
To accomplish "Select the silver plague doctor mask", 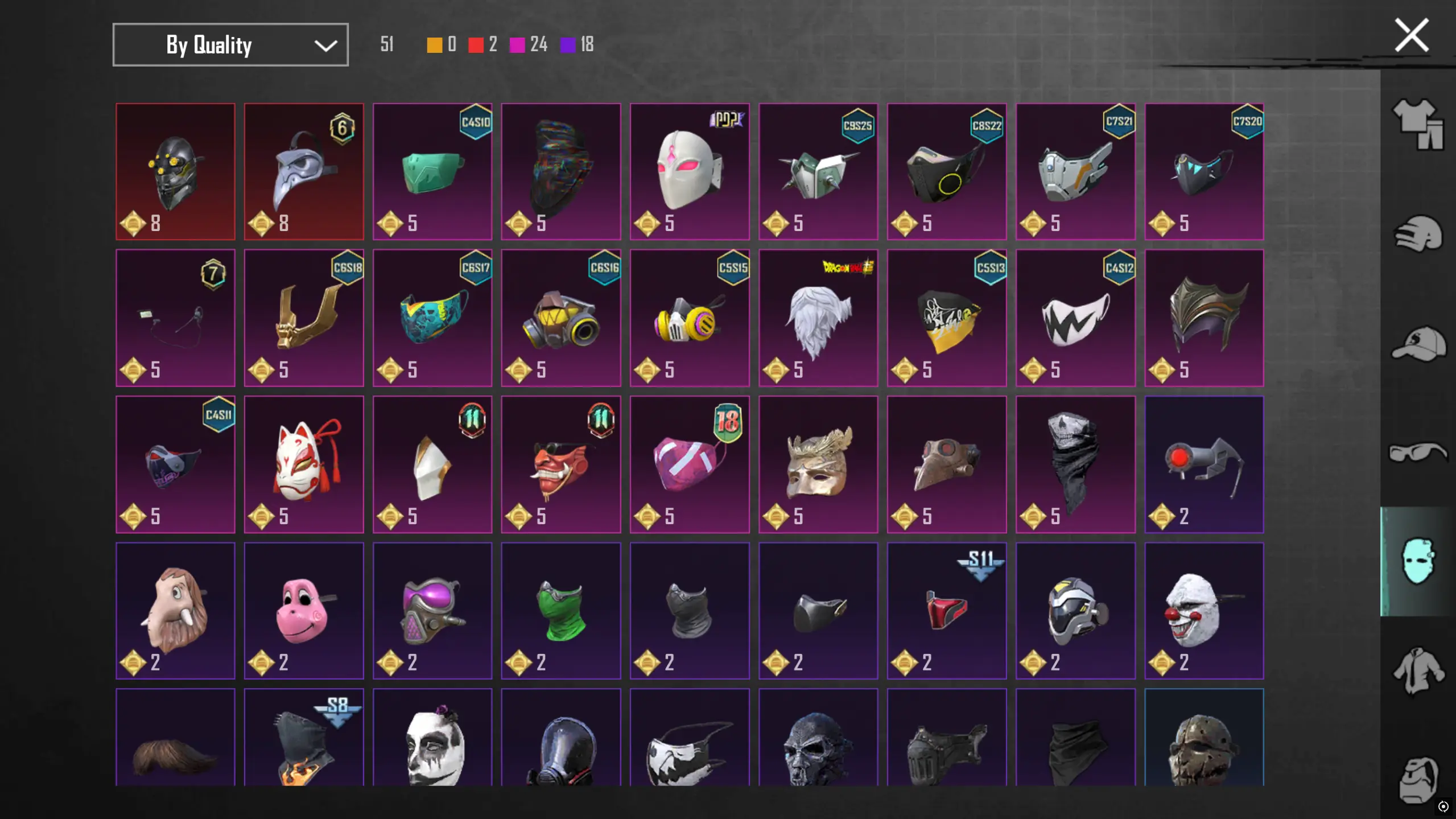I will click(x=304, y=171).
